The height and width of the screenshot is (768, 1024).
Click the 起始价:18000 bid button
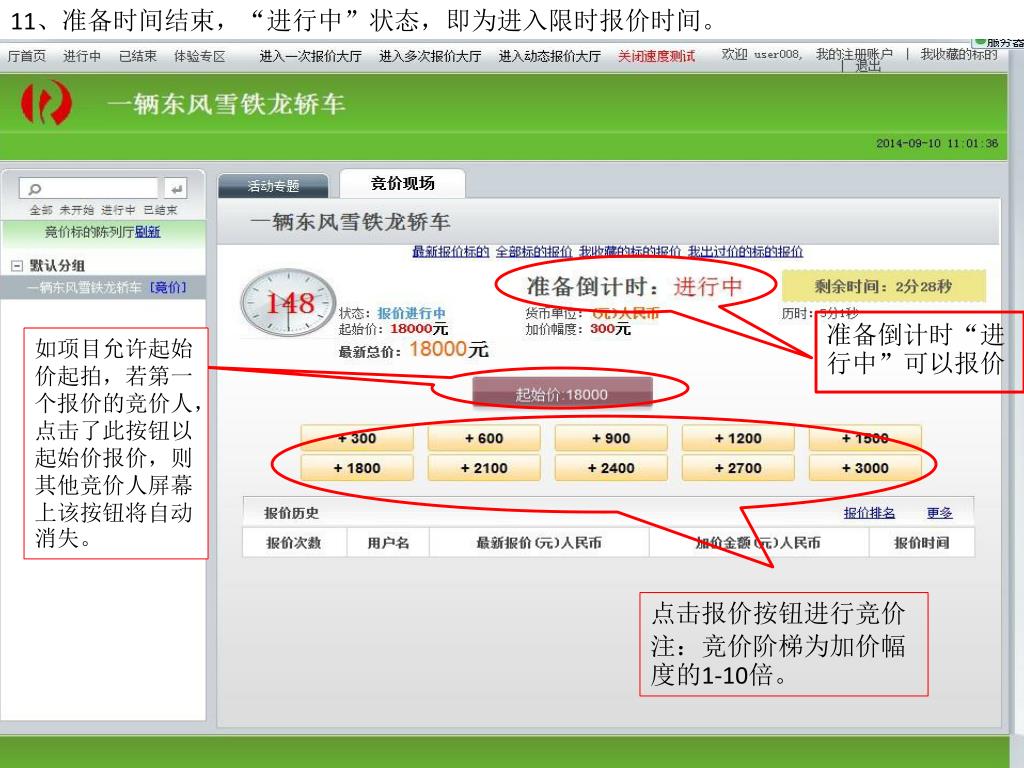click(x=562, y=394)
